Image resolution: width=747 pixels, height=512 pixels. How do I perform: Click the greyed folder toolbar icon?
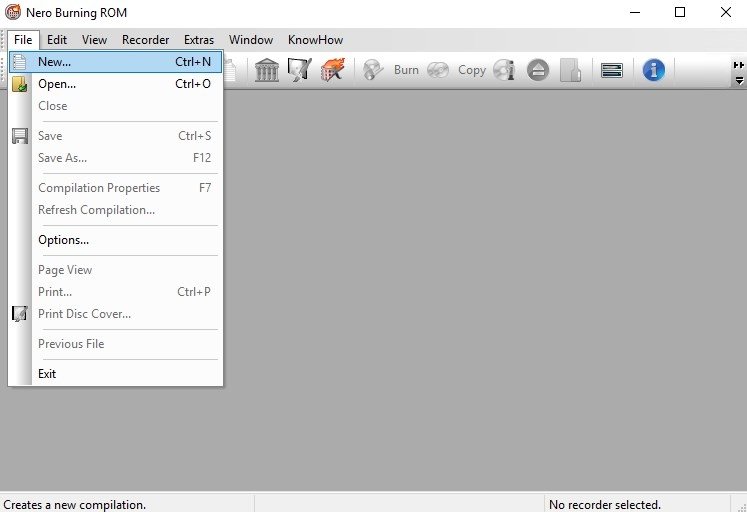[x=570, y=70]
